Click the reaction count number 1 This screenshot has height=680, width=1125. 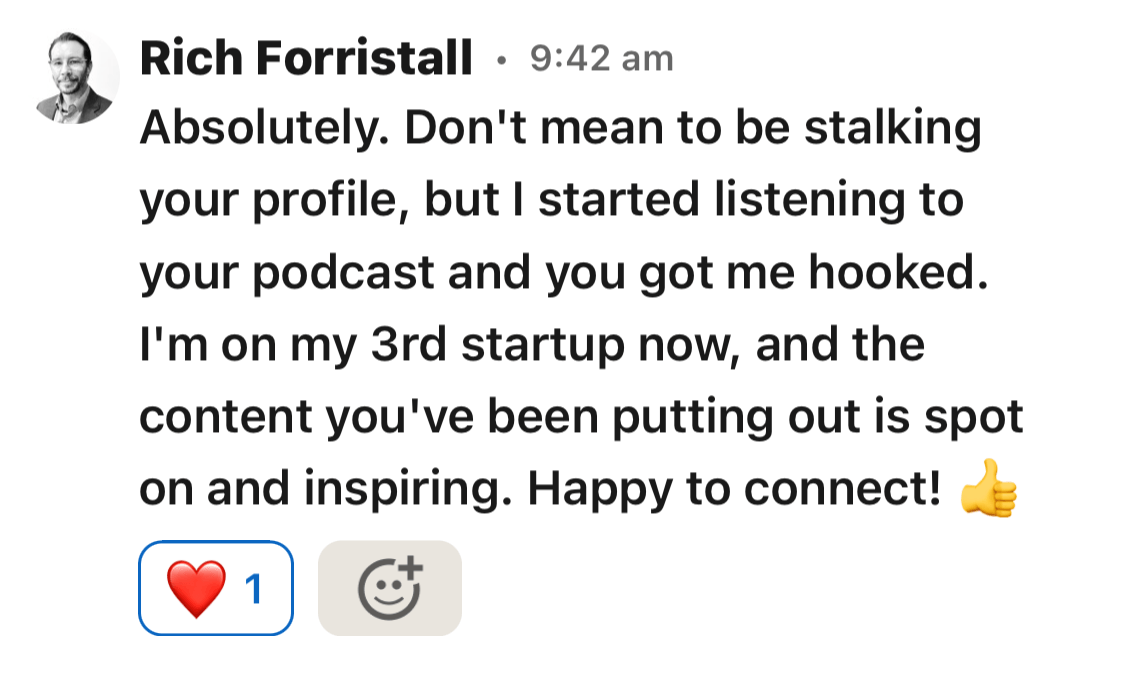254,589
